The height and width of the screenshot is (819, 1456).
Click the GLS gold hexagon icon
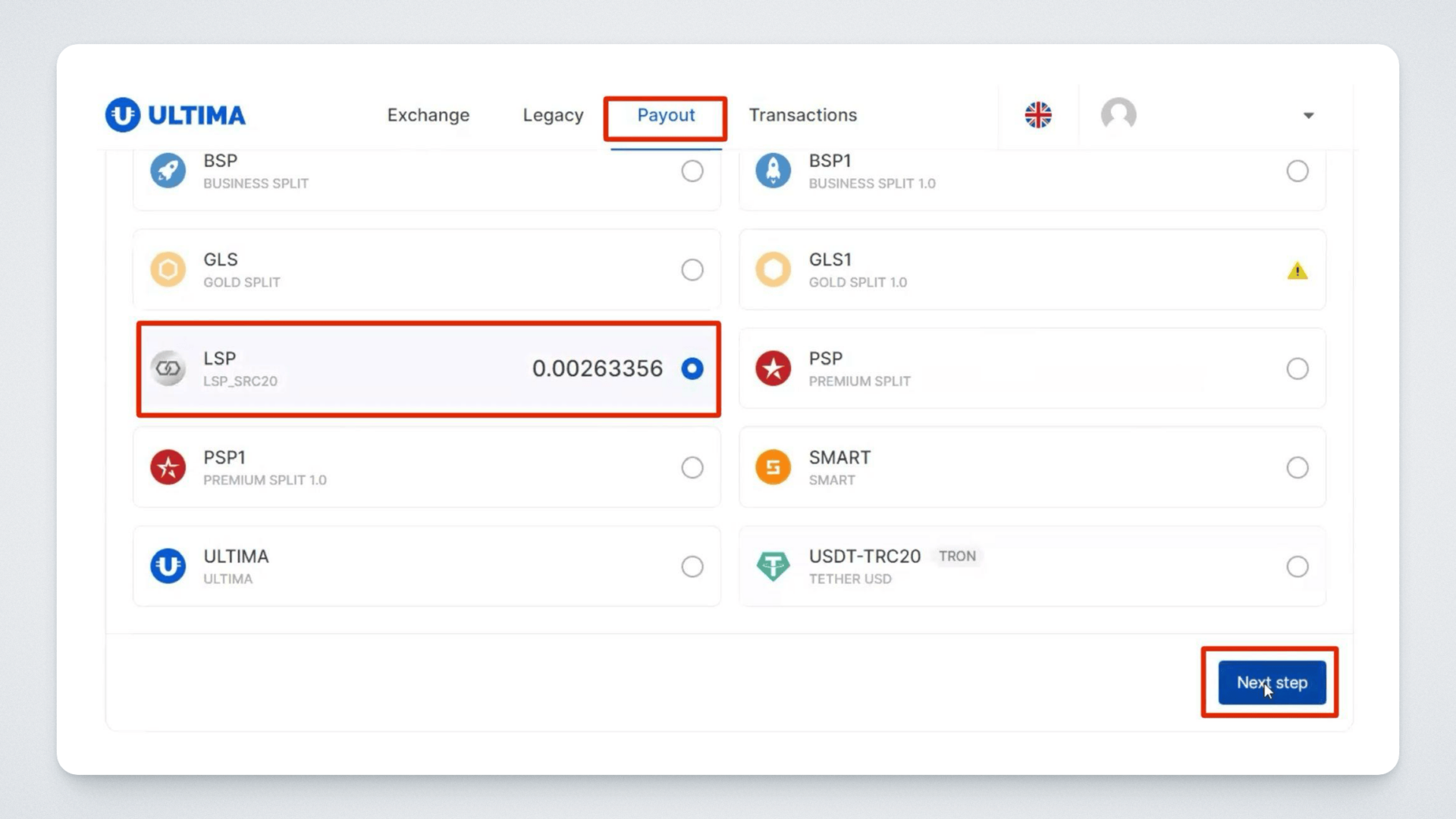[x=168, y=269]
